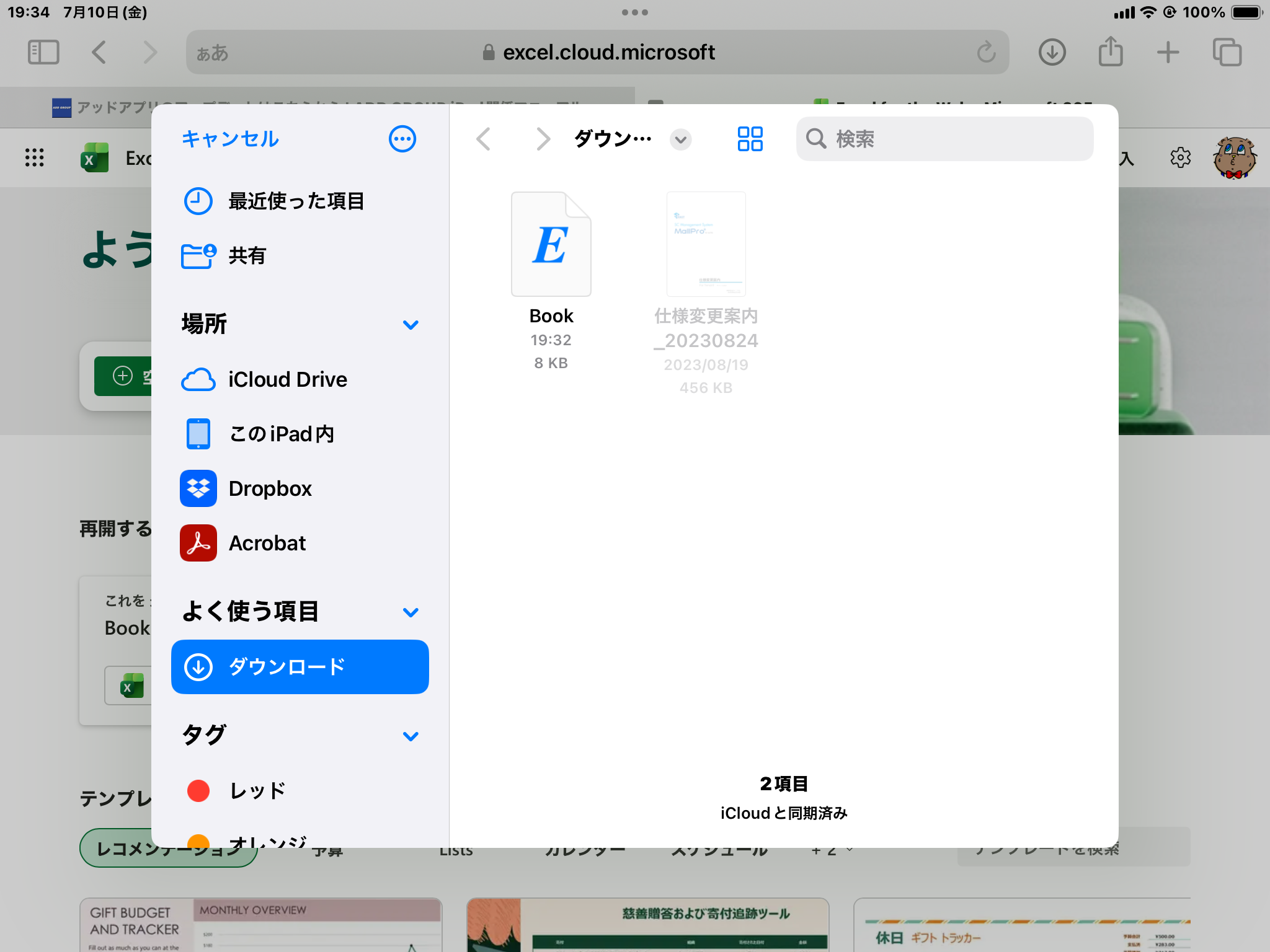The width and height of the screenshot is (1270, 952).
Task: Open the Microsoft app launcher grid
Action: point(35,157)
